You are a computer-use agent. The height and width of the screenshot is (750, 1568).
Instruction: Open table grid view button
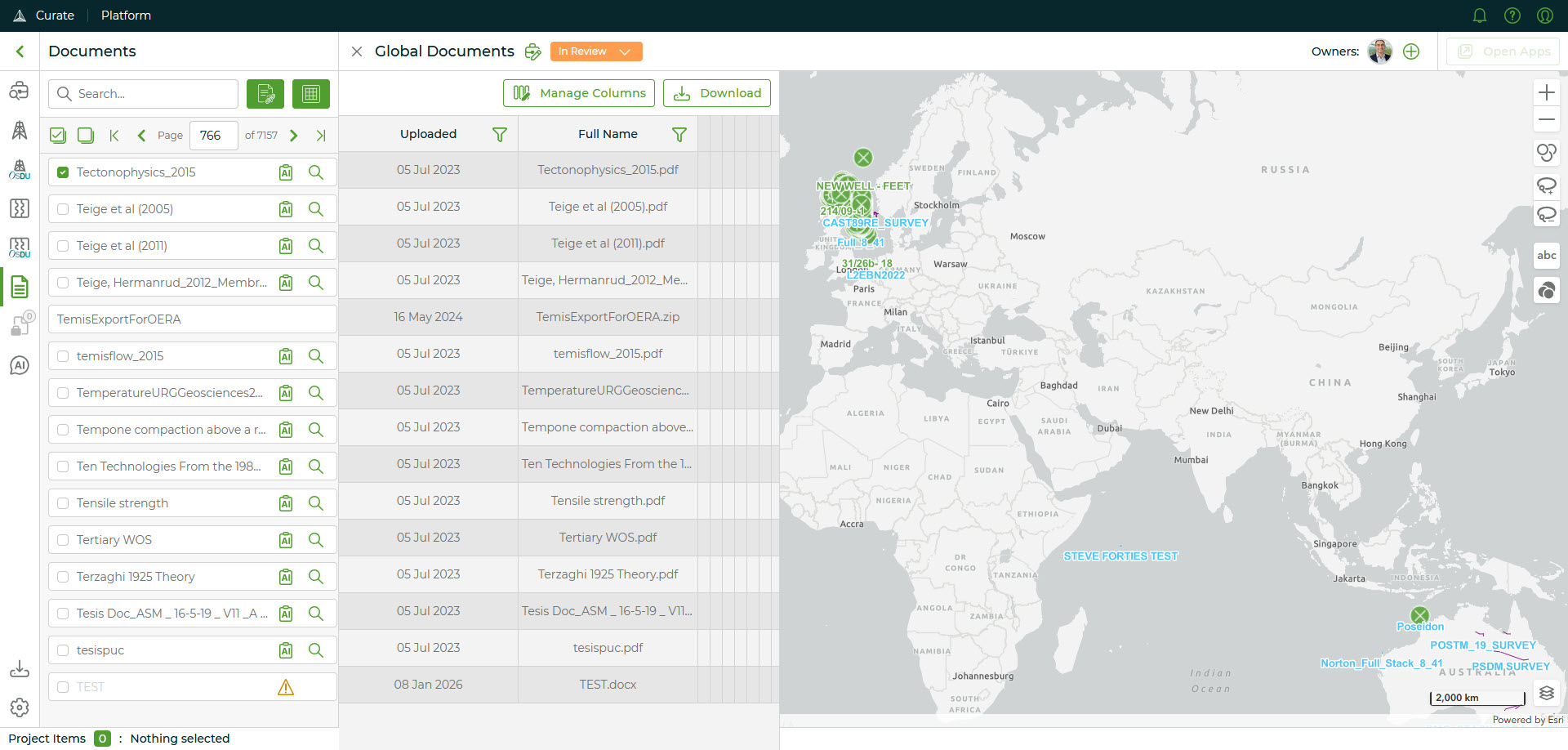coord(310,94)
